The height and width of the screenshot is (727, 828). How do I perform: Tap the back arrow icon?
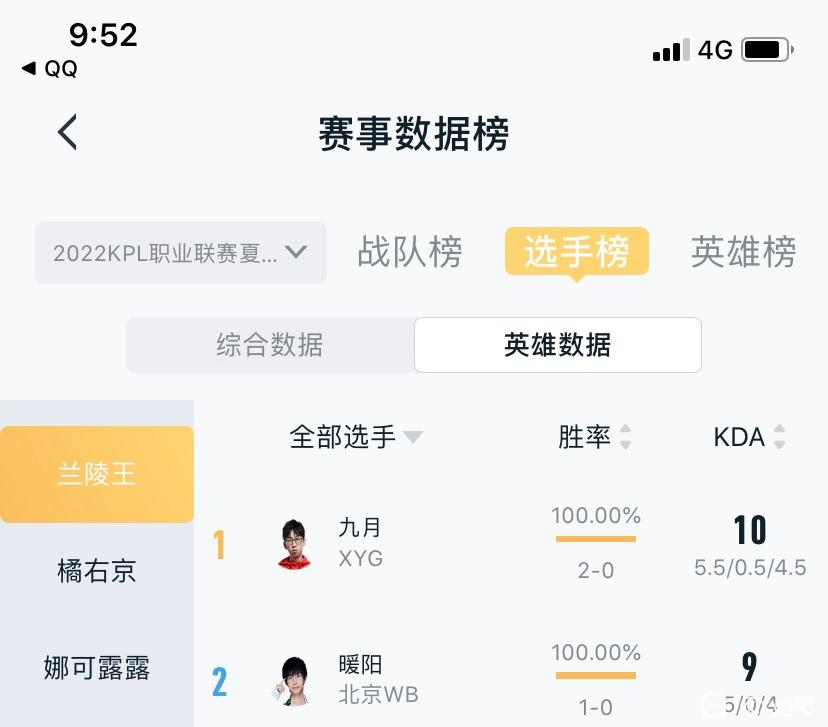[x=68, y=132]
